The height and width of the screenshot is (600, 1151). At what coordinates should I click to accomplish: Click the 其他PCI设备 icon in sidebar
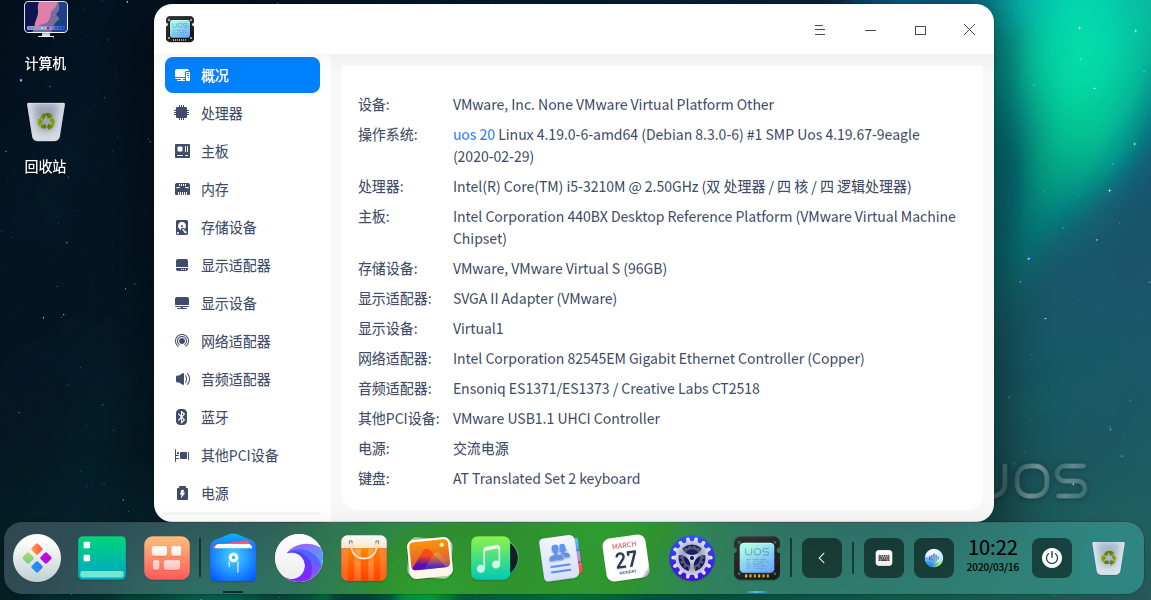click(x=182, y=455)
